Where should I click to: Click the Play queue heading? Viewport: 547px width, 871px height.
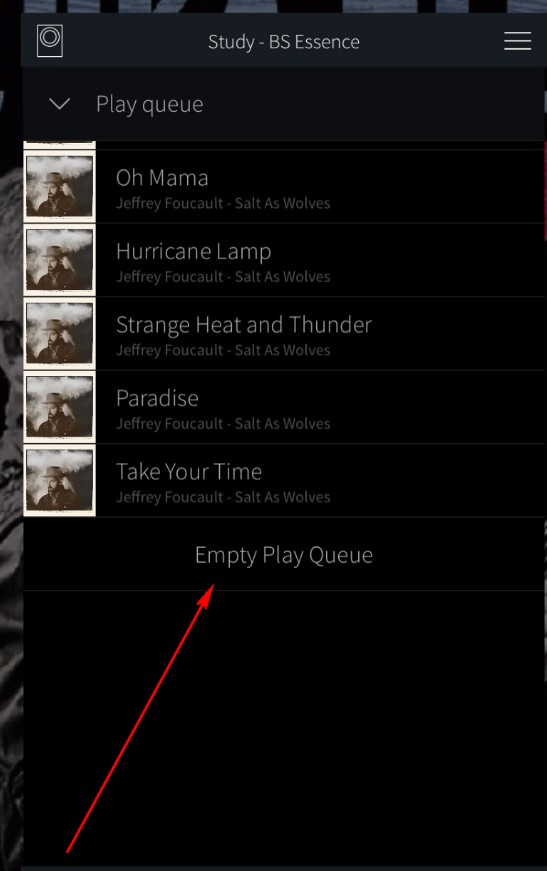point(149,104)
